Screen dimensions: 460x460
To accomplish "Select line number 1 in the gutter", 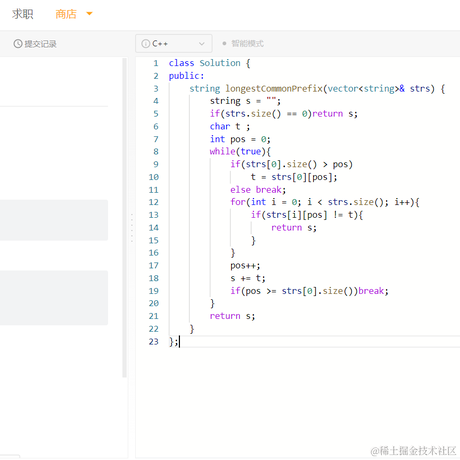I will pyautogui.click(x=156, y=63).
